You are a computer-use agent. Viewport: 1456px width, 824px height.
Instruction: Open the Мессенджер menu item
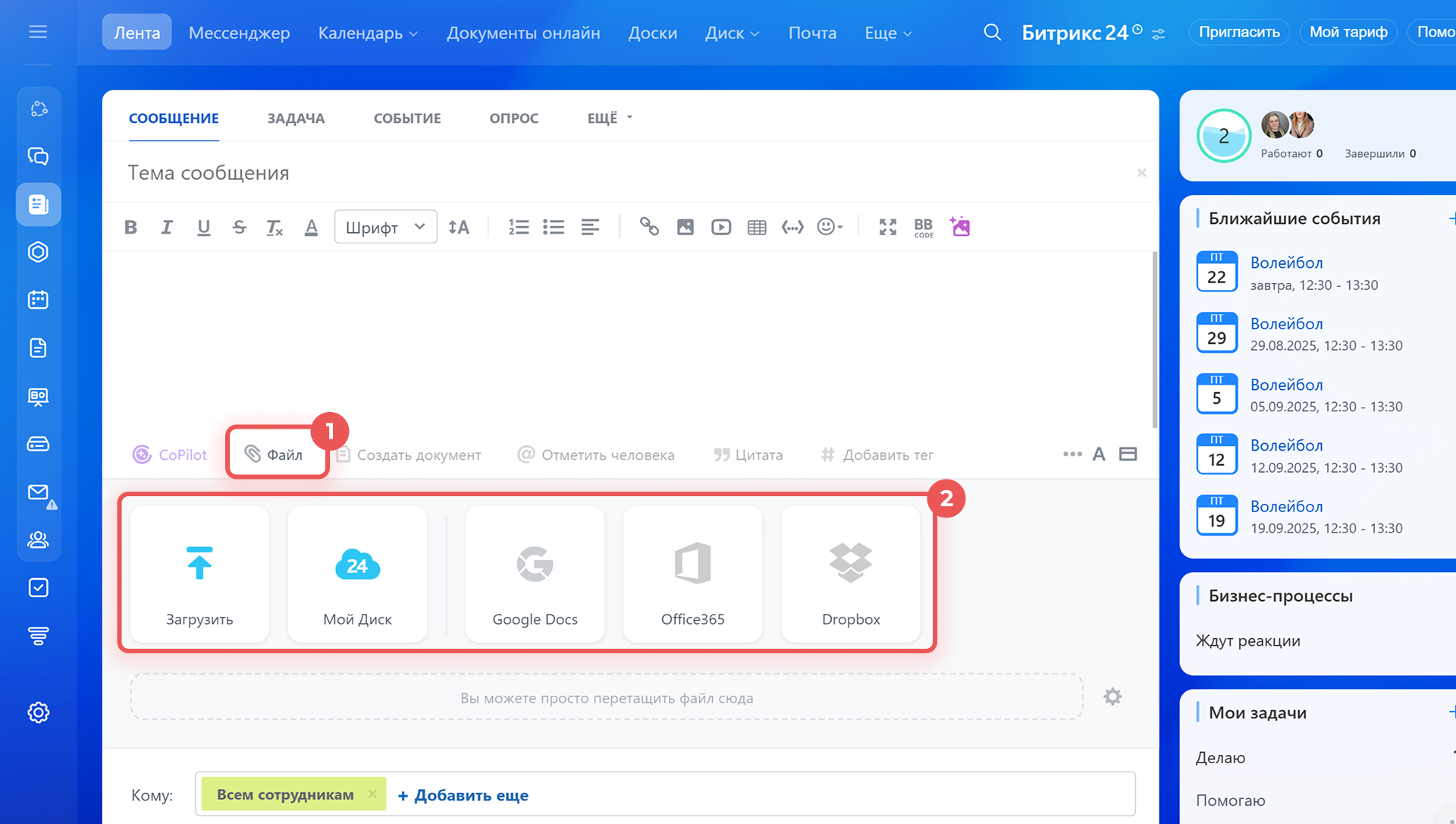239,33
